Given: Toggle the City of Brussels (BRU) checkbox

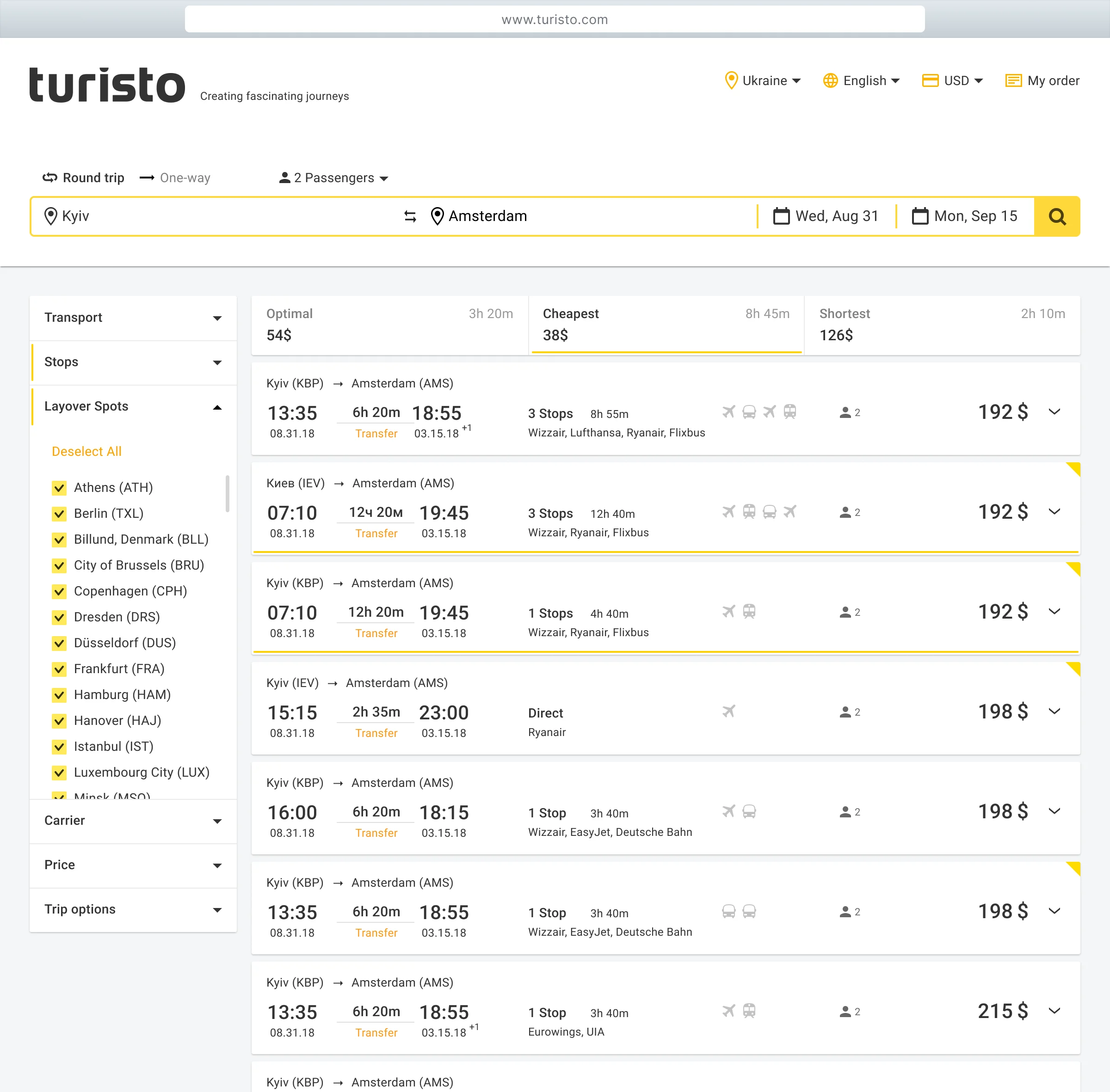Looking at the screenshot, I should [59, 565].
